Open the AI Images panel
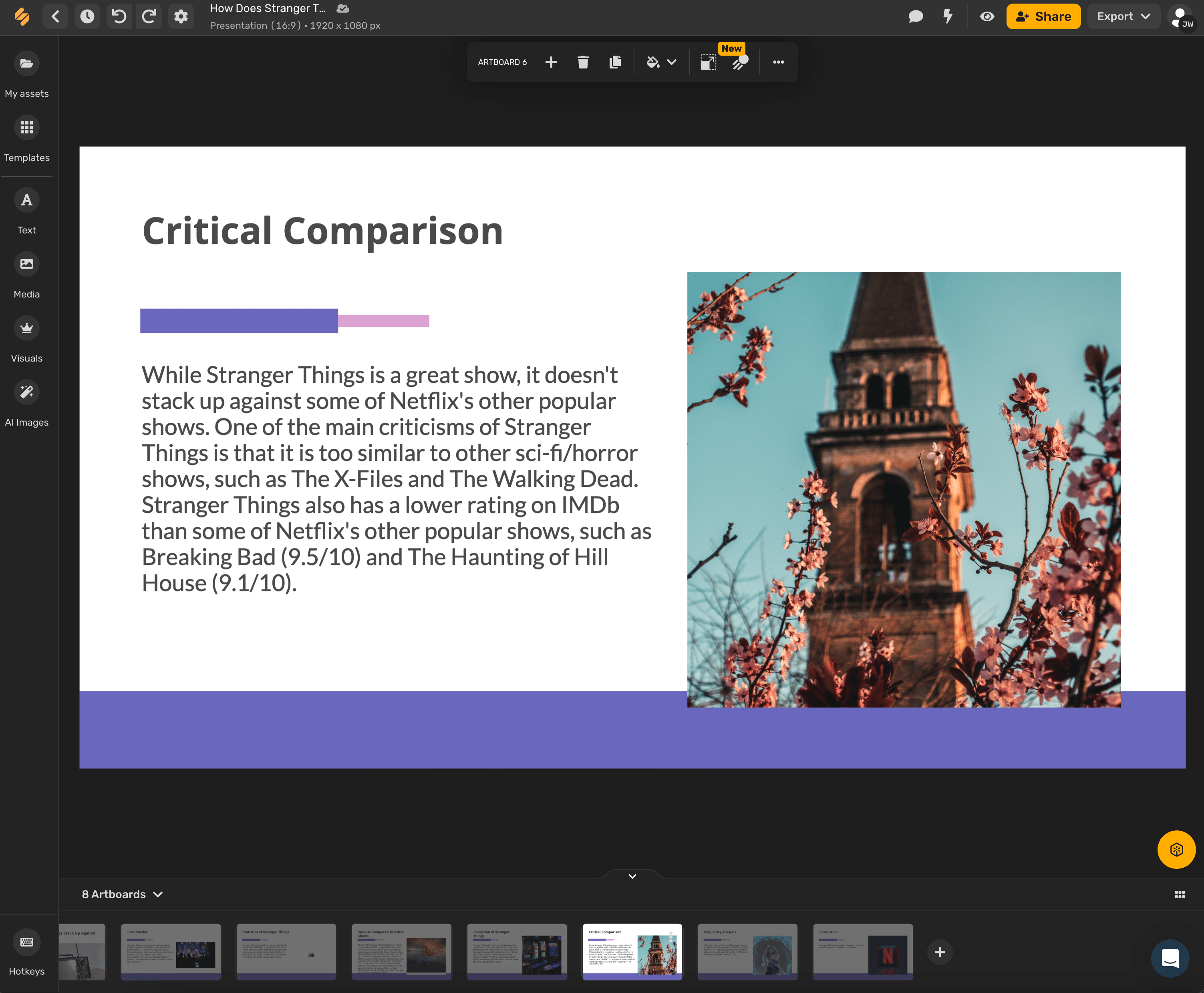Image resolution: width=1204 pixels, height=993 pixels. pyautogui.click(x=27, y=404)
